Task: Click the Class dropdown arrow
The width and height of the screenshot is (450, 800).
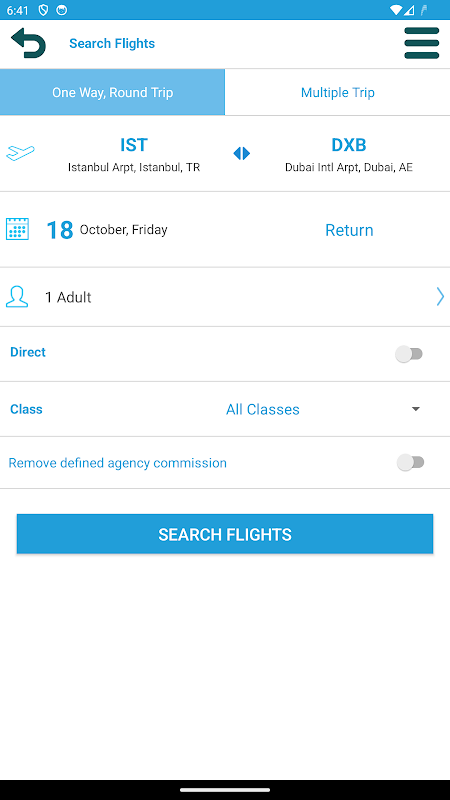Action: pos(416,409)
